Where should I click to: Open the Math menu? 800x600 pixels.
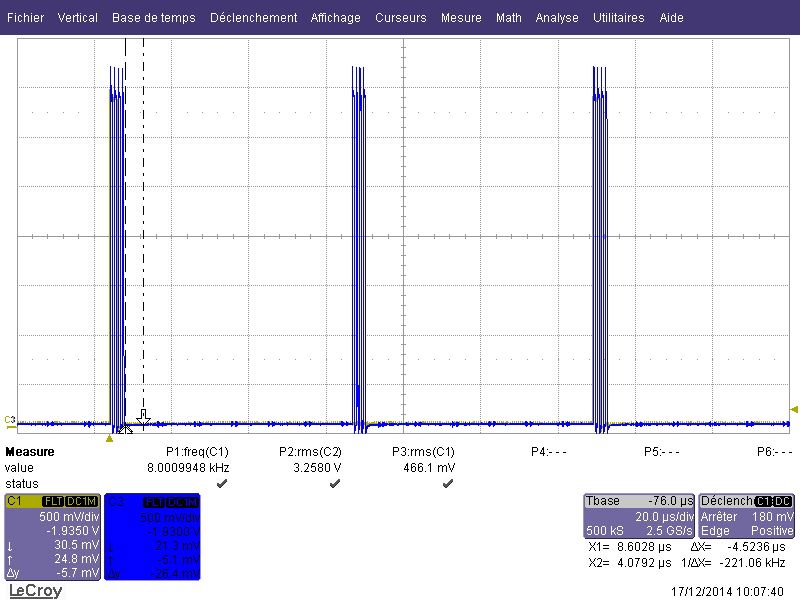509,18
